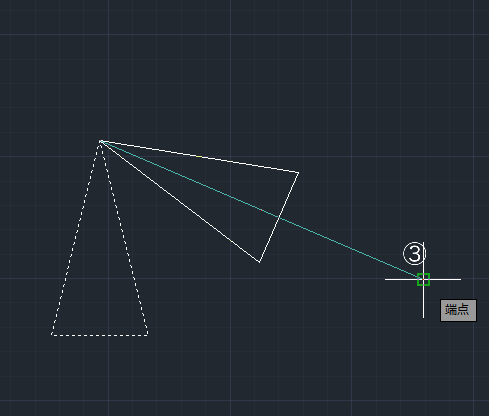Click the circled number 3 label
Screen dimensions: 489x416
[x=414, y=254]
